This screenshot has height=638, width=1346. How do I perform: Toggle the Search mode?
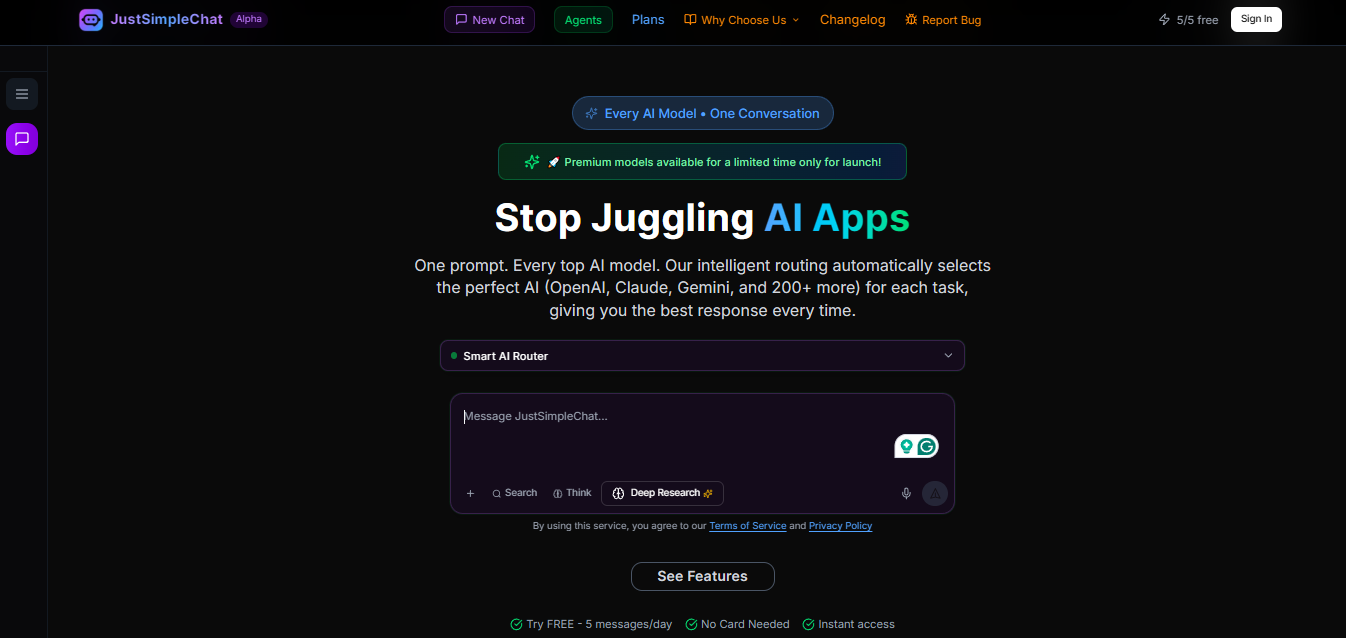click(514, 493)
